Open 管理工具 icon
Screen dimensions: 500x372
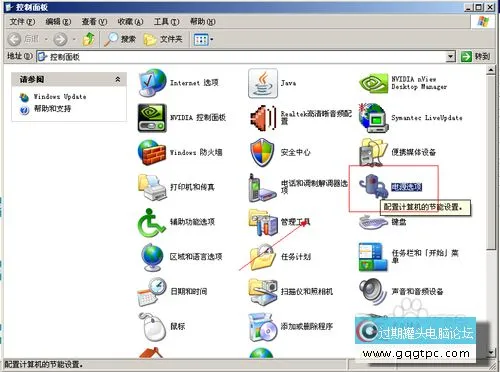coord(263,222)
